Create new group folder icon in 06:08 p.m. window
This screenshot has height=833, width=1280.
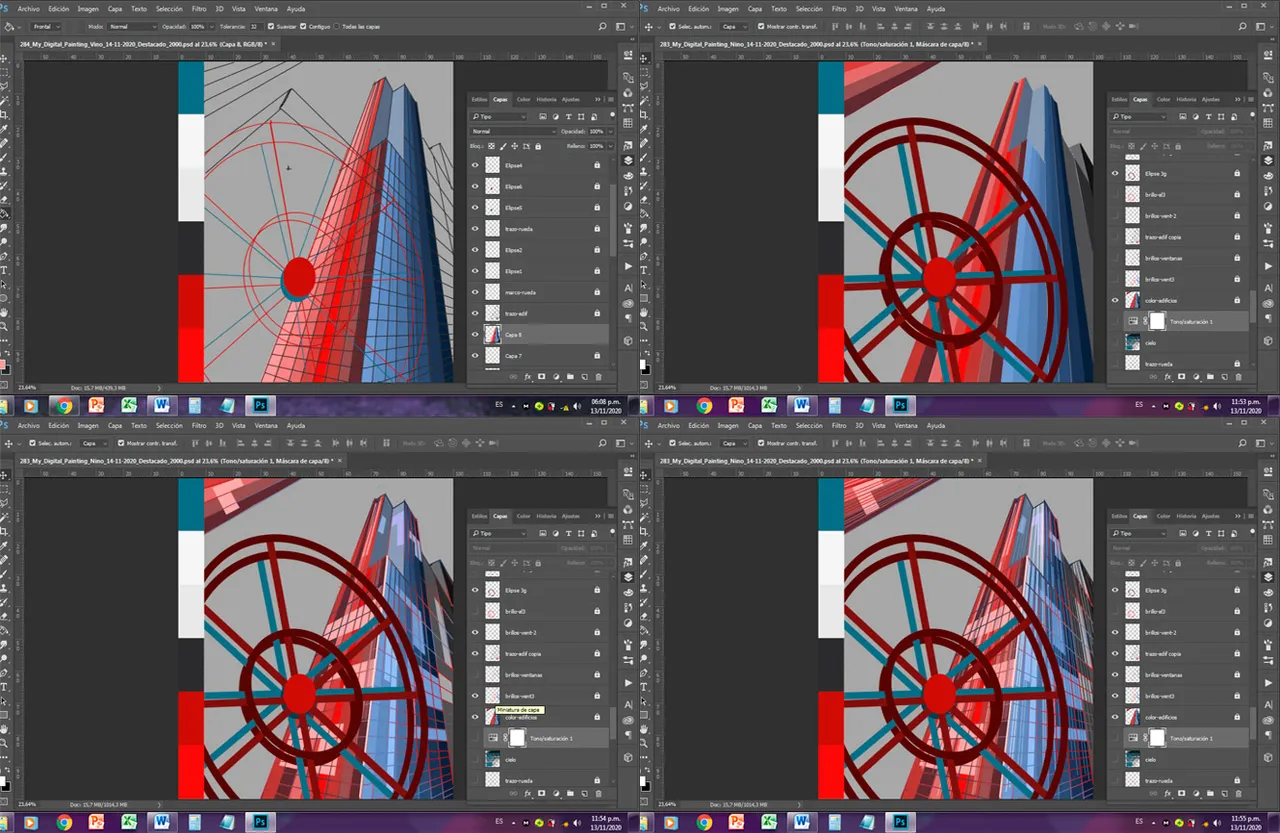570,377
